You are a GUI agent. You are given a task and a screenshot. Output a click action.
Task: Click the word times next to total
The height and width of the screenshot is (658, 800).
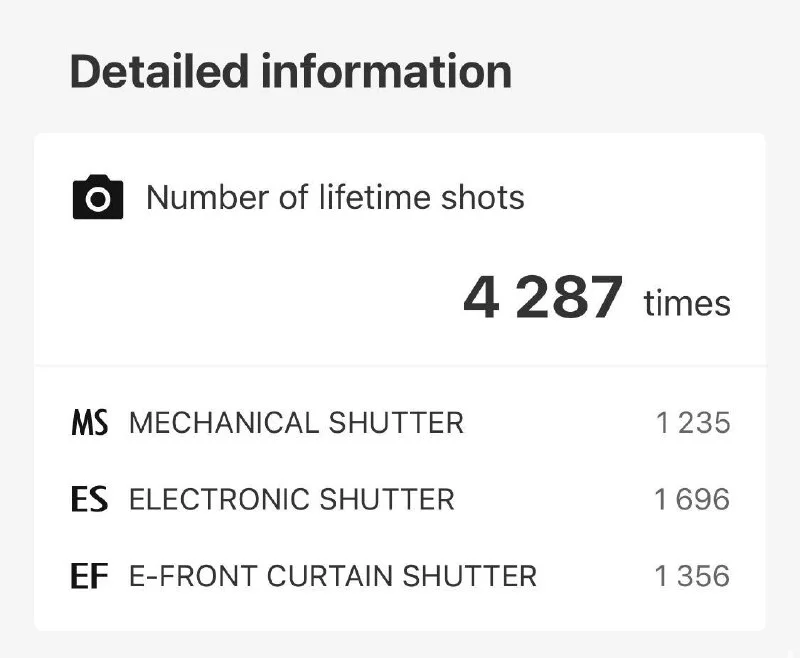(x=687, y=304)
